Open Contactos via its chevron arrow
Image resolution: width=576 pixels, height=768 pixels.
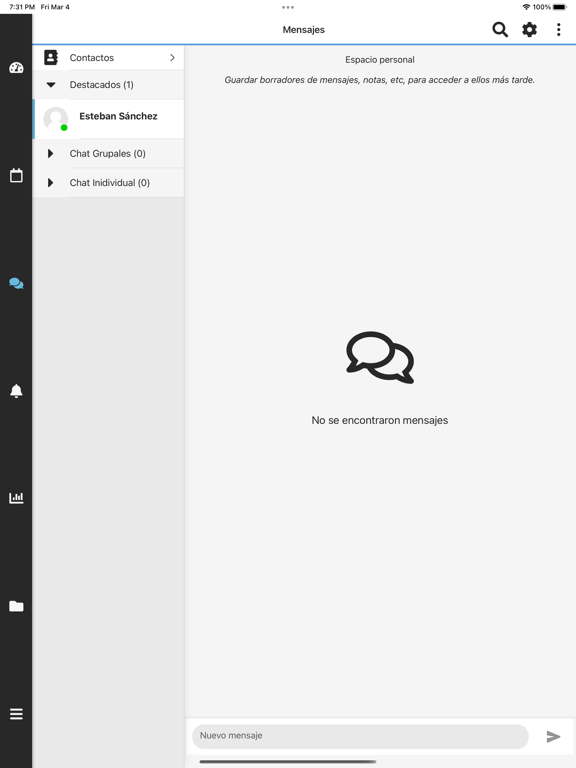click(172, 57)
